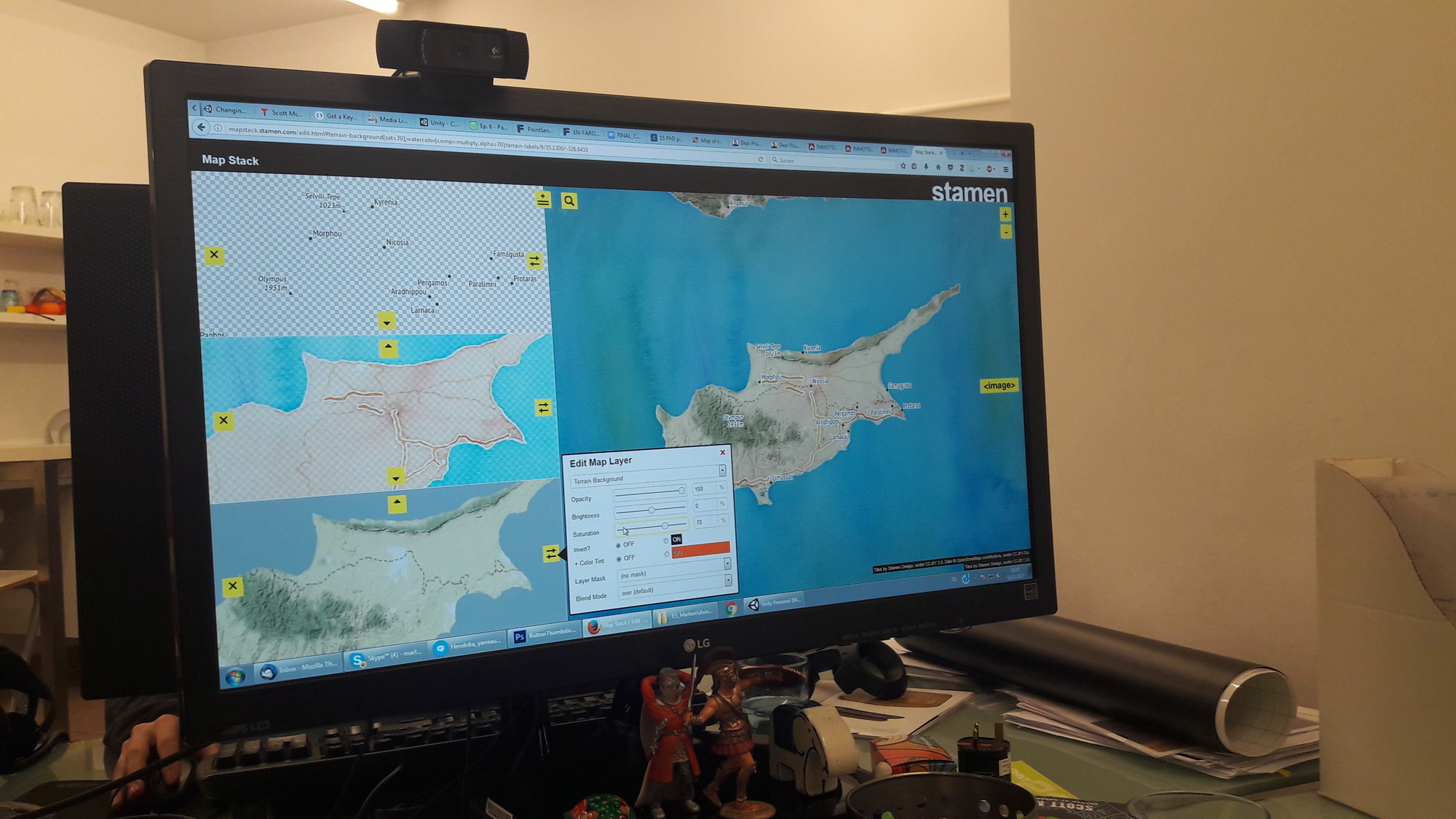Enable Color Tint ON radio button
Image resolution: width=1456 pixels, height=819 pixels.
[667, 554]
